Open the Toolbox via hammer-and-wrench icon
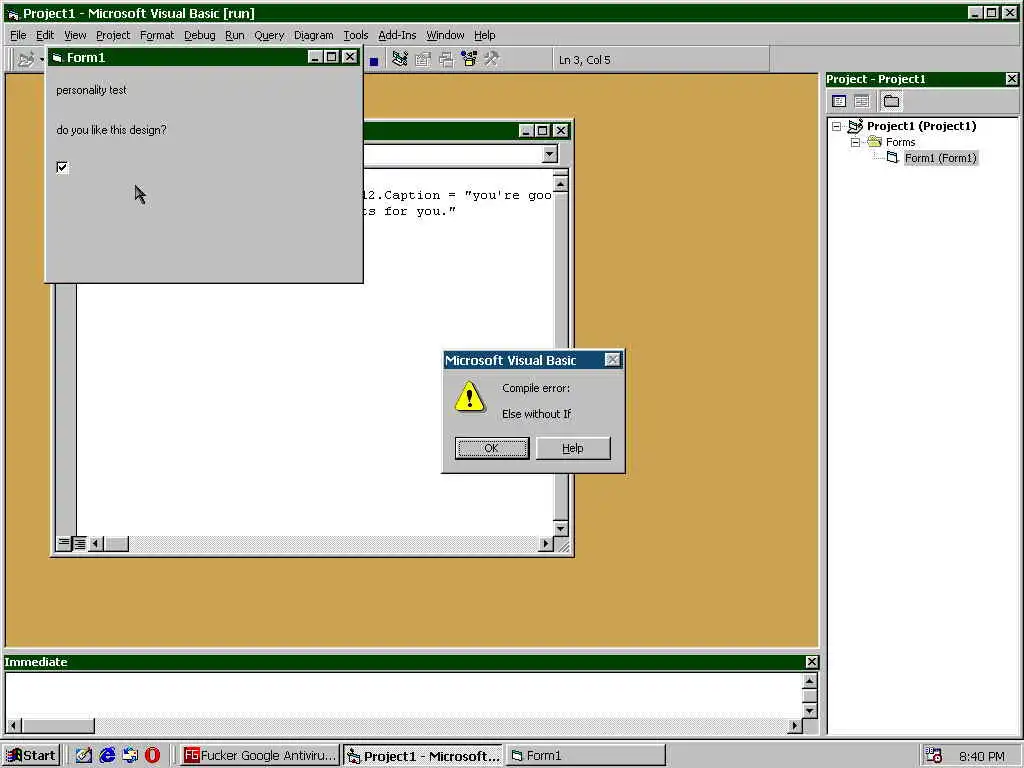The image size is (1024, 768). click(492, 59)
